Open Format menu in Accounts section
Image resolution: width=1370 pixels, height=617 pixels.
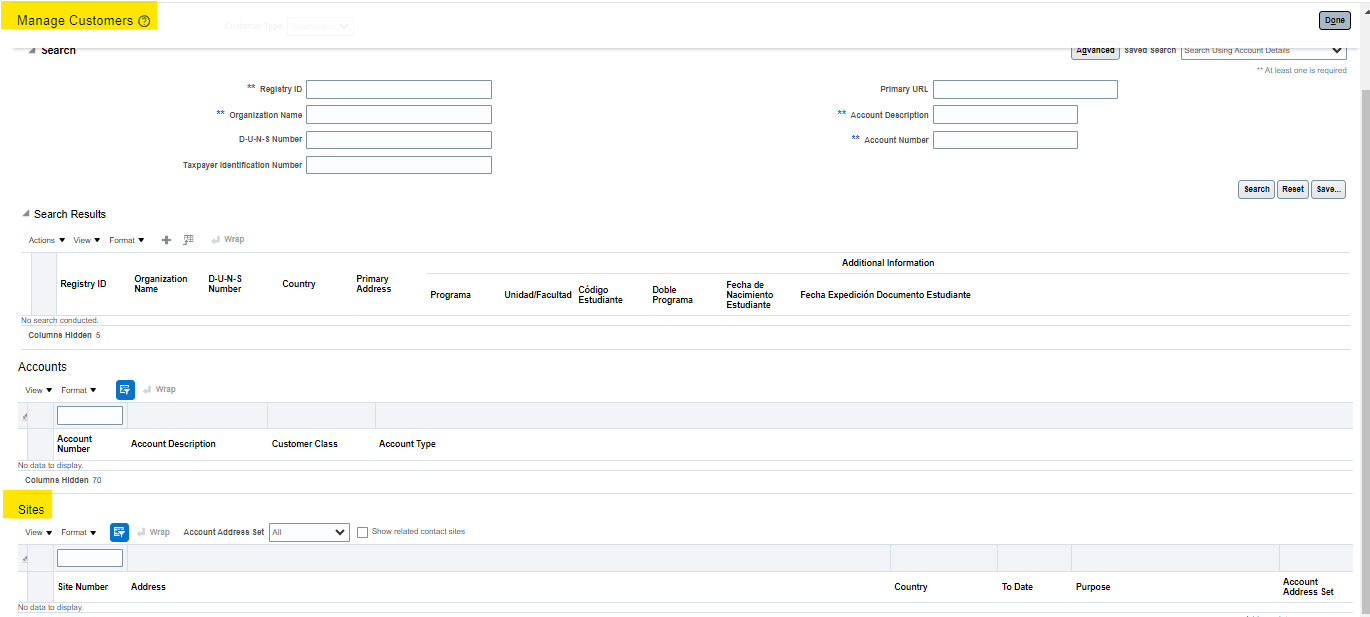click(79, 390)
